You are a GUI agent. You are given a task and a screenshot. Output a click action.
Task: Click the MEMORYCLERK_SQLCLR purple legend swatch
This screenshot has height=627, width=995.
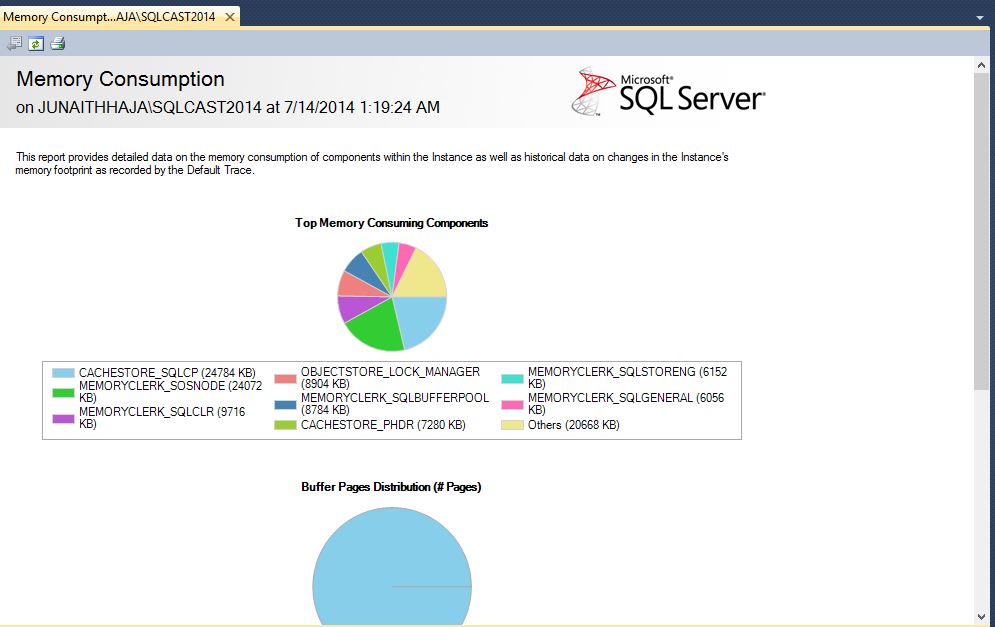pos(63,418)
